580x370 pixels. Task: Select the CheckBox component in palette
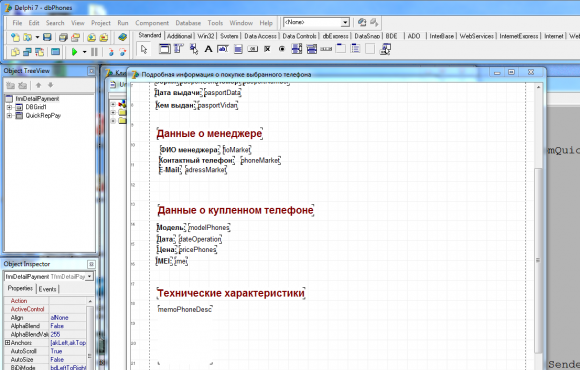[x=267, y=49]
